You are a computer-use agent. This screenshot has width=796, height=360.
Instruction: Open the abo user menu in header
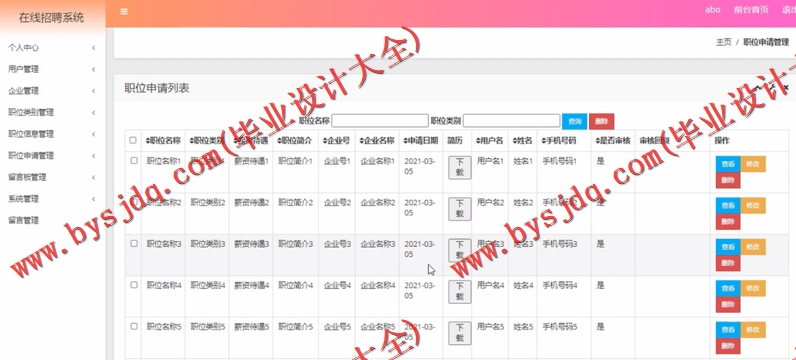point(713,10)
